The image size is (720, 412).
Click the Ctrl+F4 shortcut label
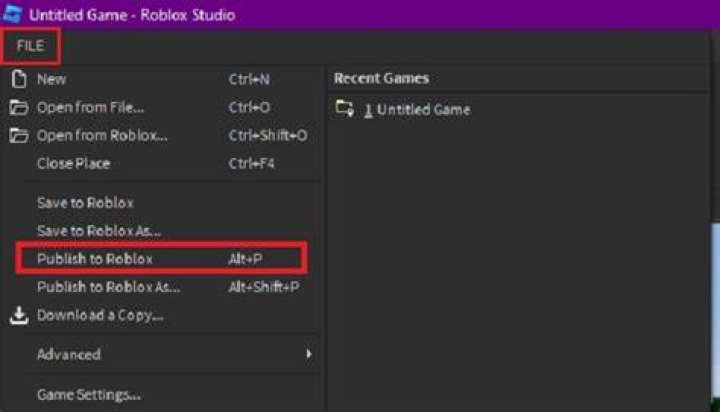point(251,164)
